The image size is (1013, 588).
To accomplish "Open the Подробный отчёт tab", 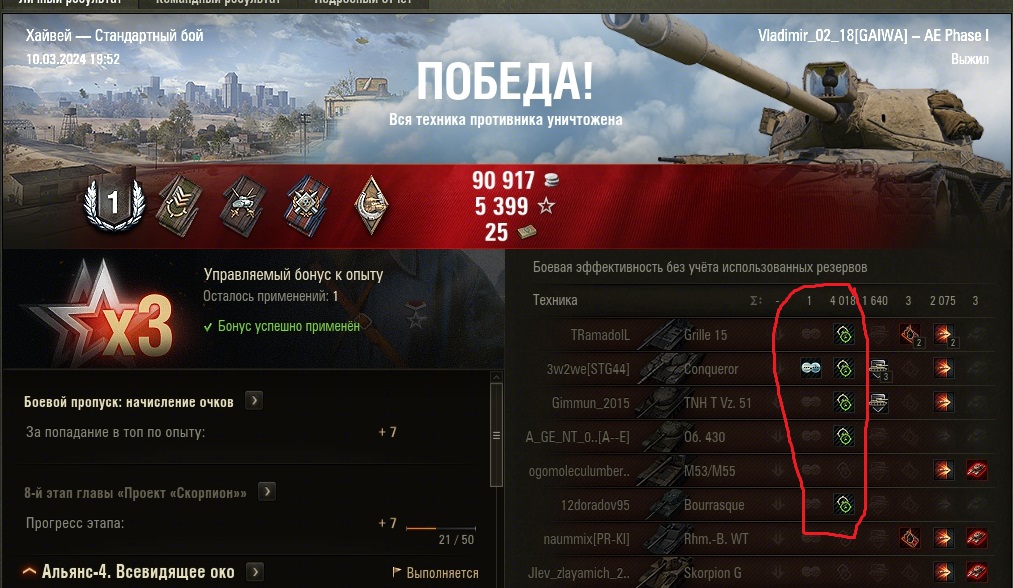I will coord(363,3).
